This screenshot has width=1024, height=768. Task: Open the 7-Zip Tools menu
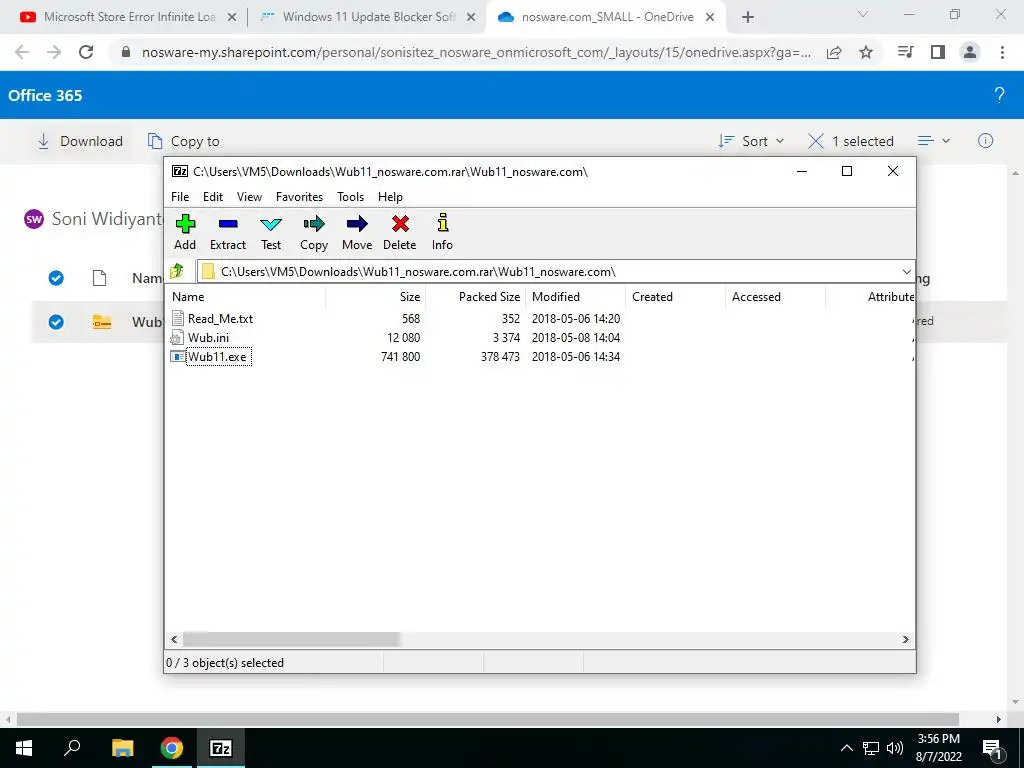[x=350, y=197]
